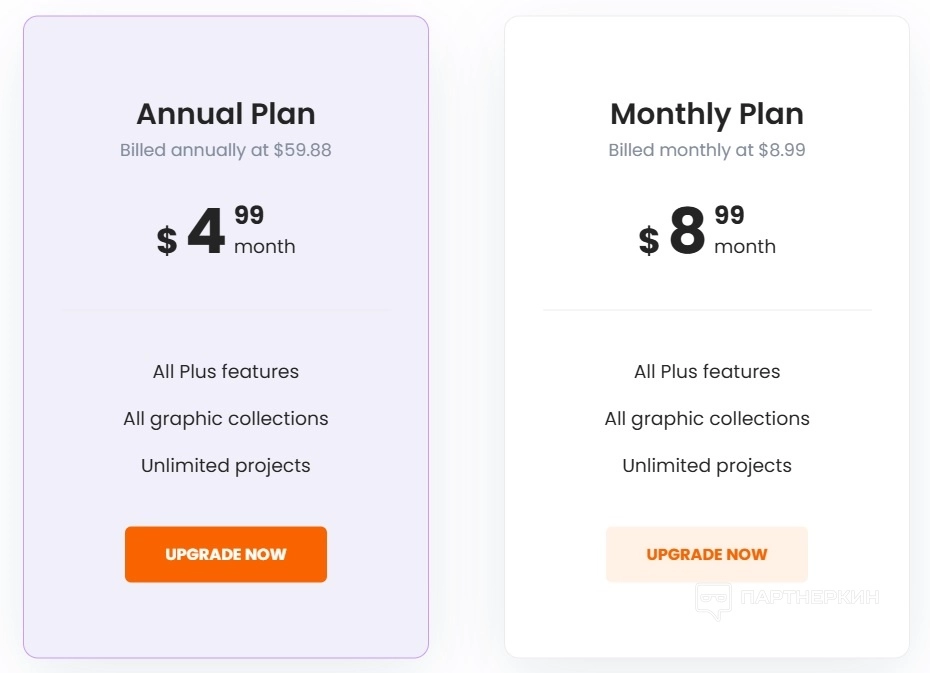Click the Партнеркин watermark logo icon
This screenshot has height=673, width=930.
pyautogui.click(x=713, y=600)
